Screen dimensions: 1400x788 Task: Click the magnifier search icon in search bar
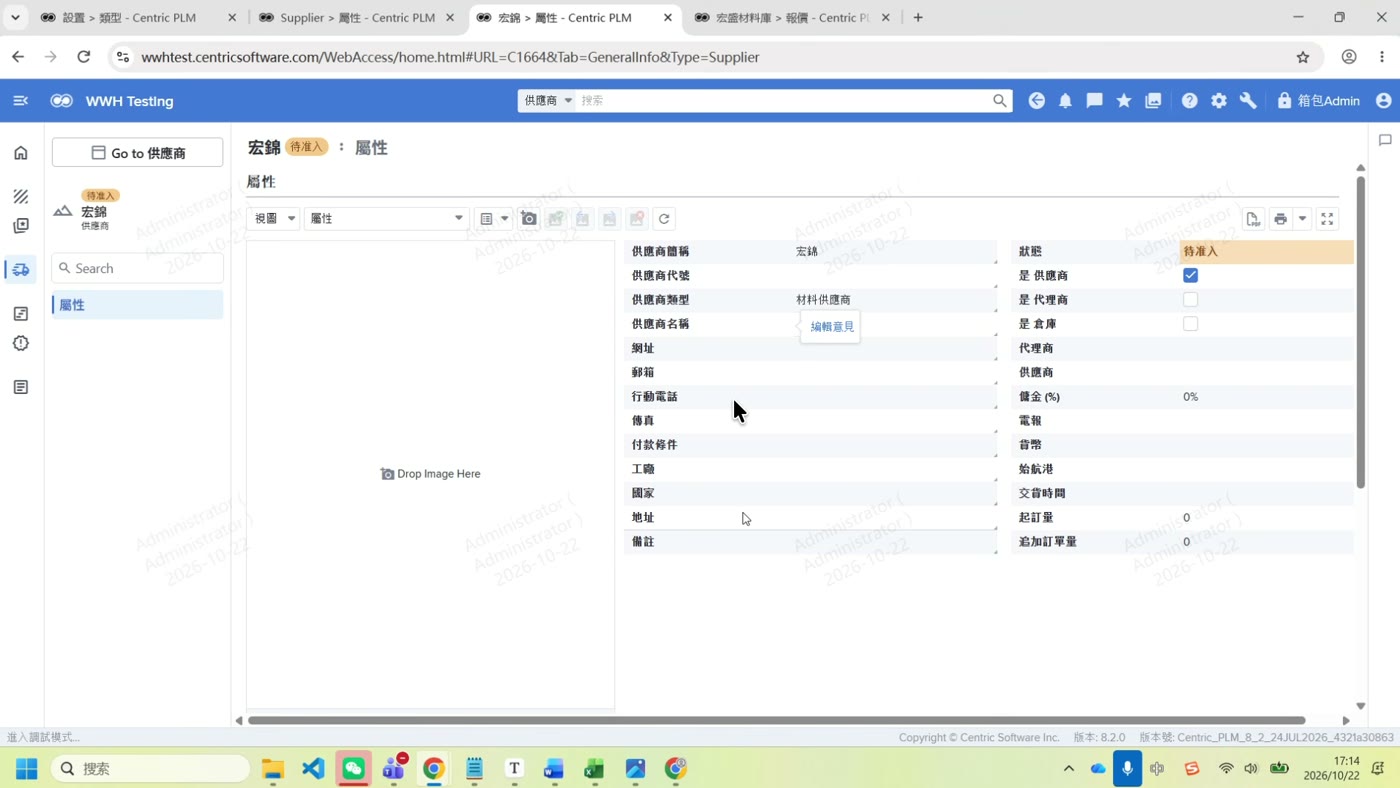pyautogui.click(x=999, y=101)
